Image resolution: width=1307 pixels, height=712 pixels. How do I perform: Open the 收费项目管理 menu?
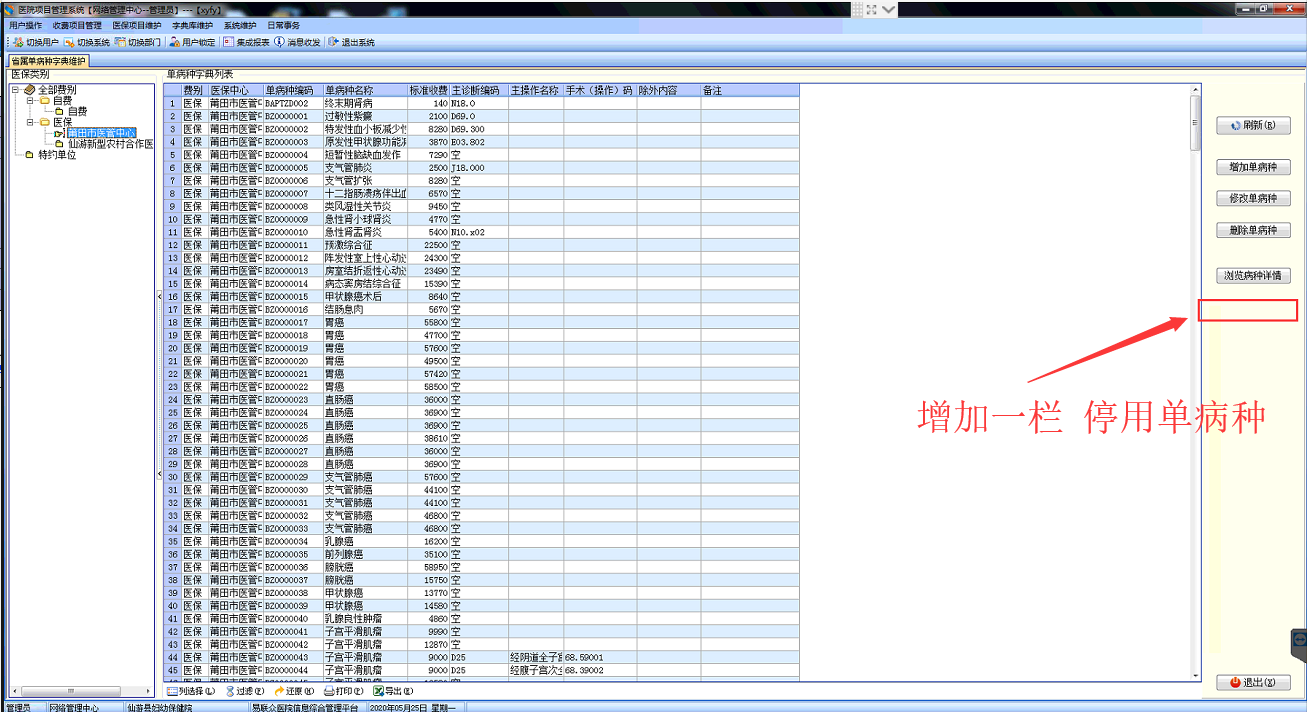pyautogui.click(x=77, y=26)
